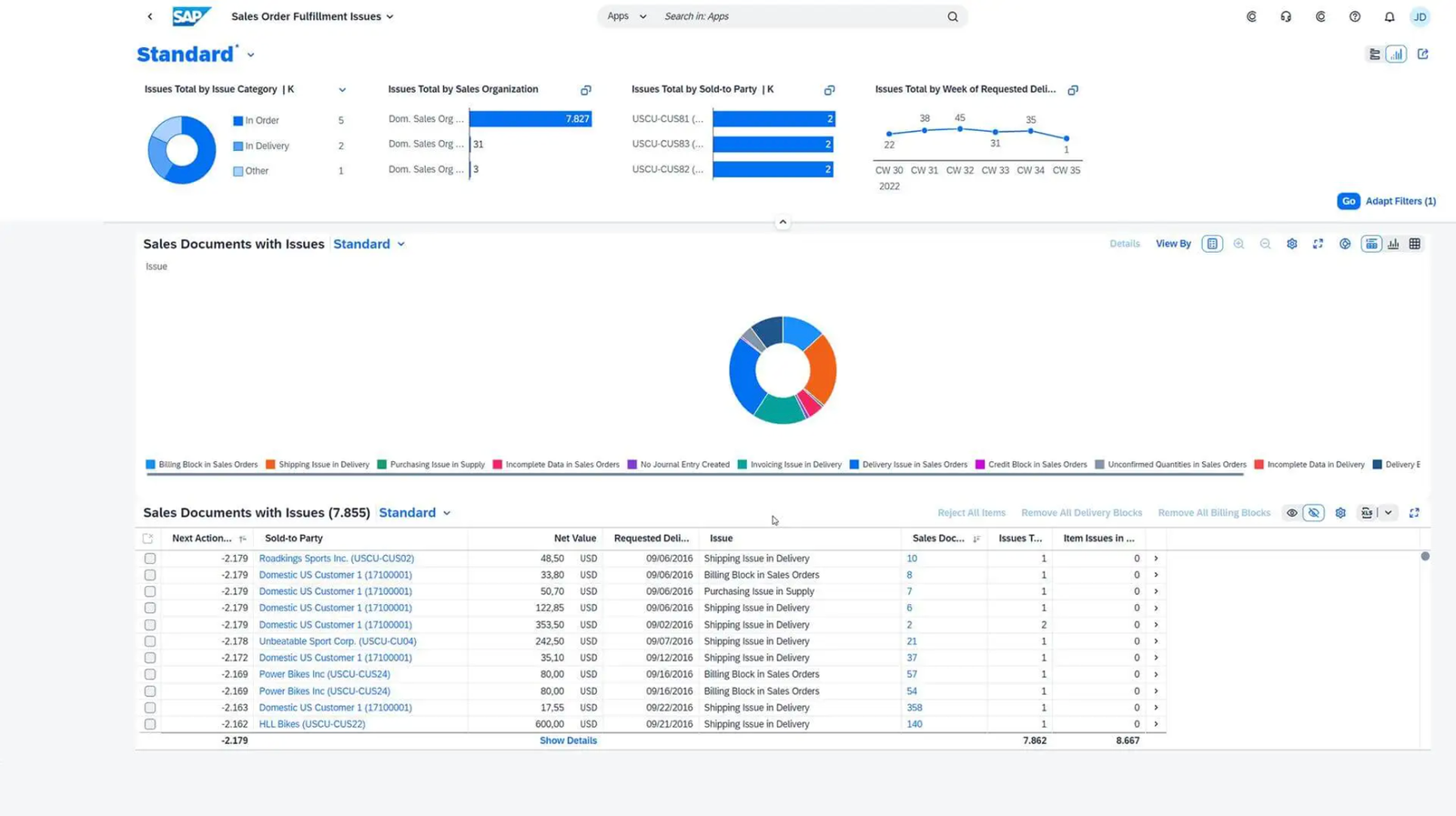Click the back arrow beside SAP logo

point(150,16)
